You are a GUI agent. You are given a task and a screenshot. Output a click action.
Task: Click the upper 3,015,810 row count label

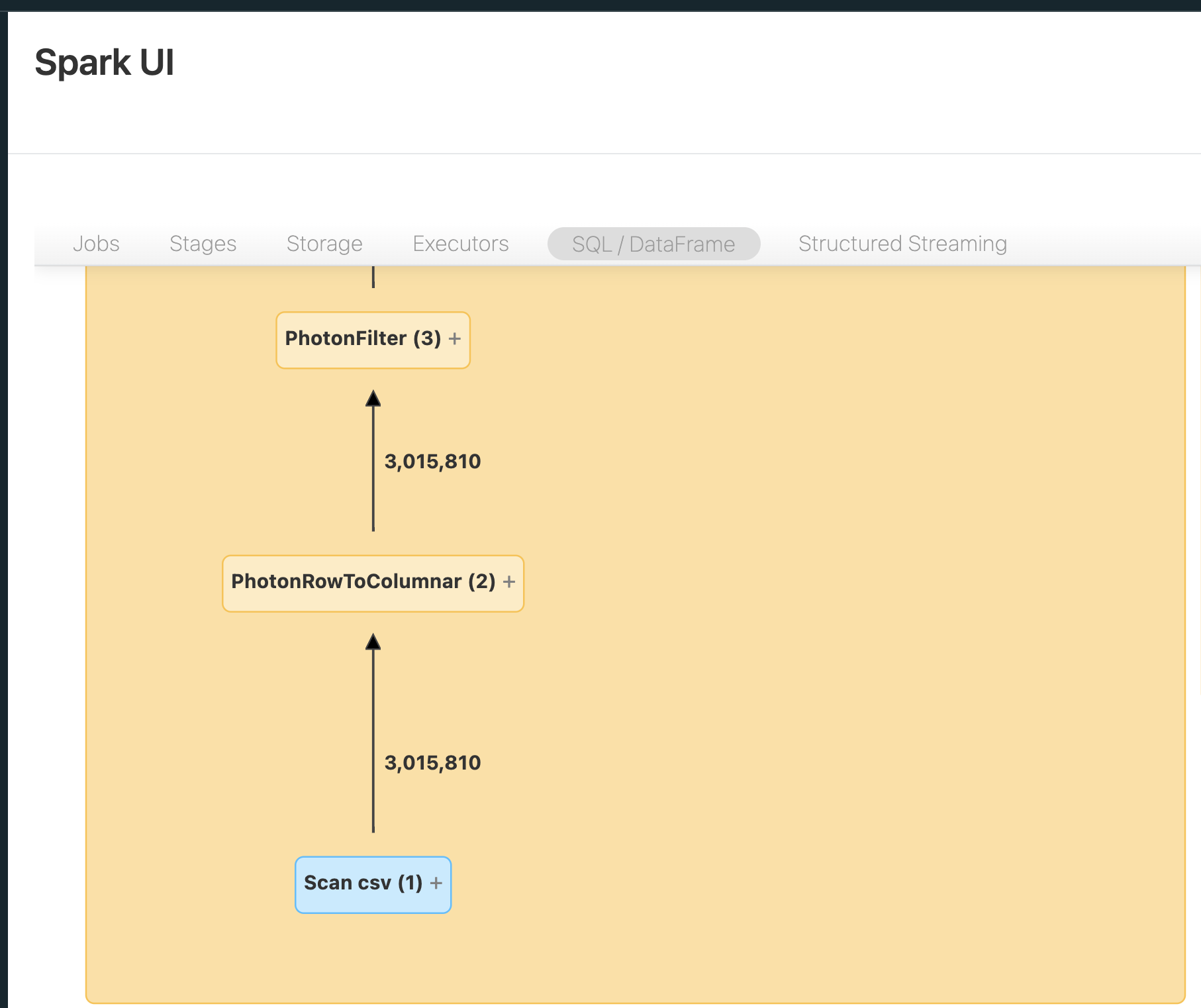pyautogui.click(x=433, y=462)
